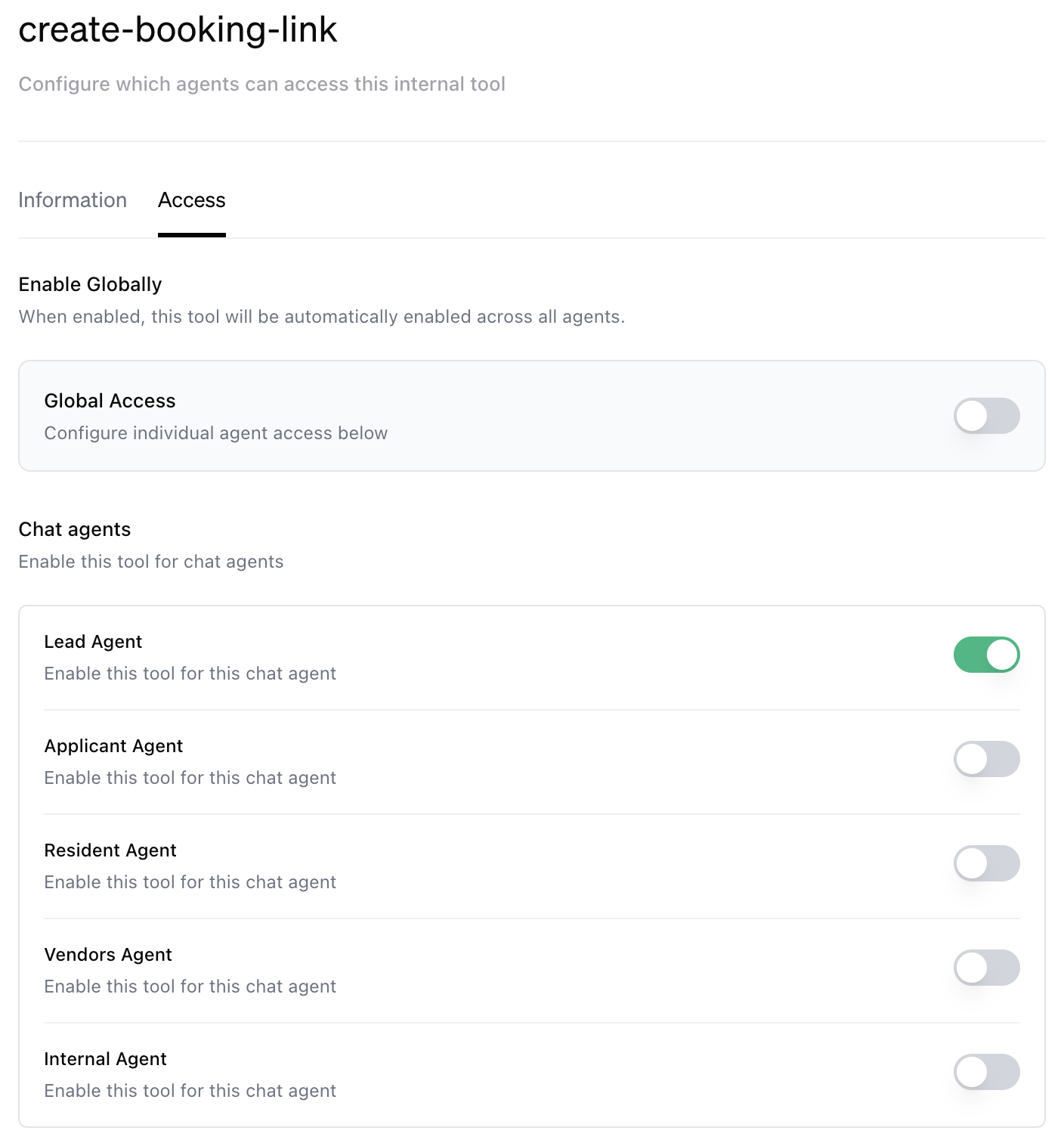This screenshot has height=1146, width=1064.
Task: Click the Vendors Agent row label
Action: [x=108, y=955]
